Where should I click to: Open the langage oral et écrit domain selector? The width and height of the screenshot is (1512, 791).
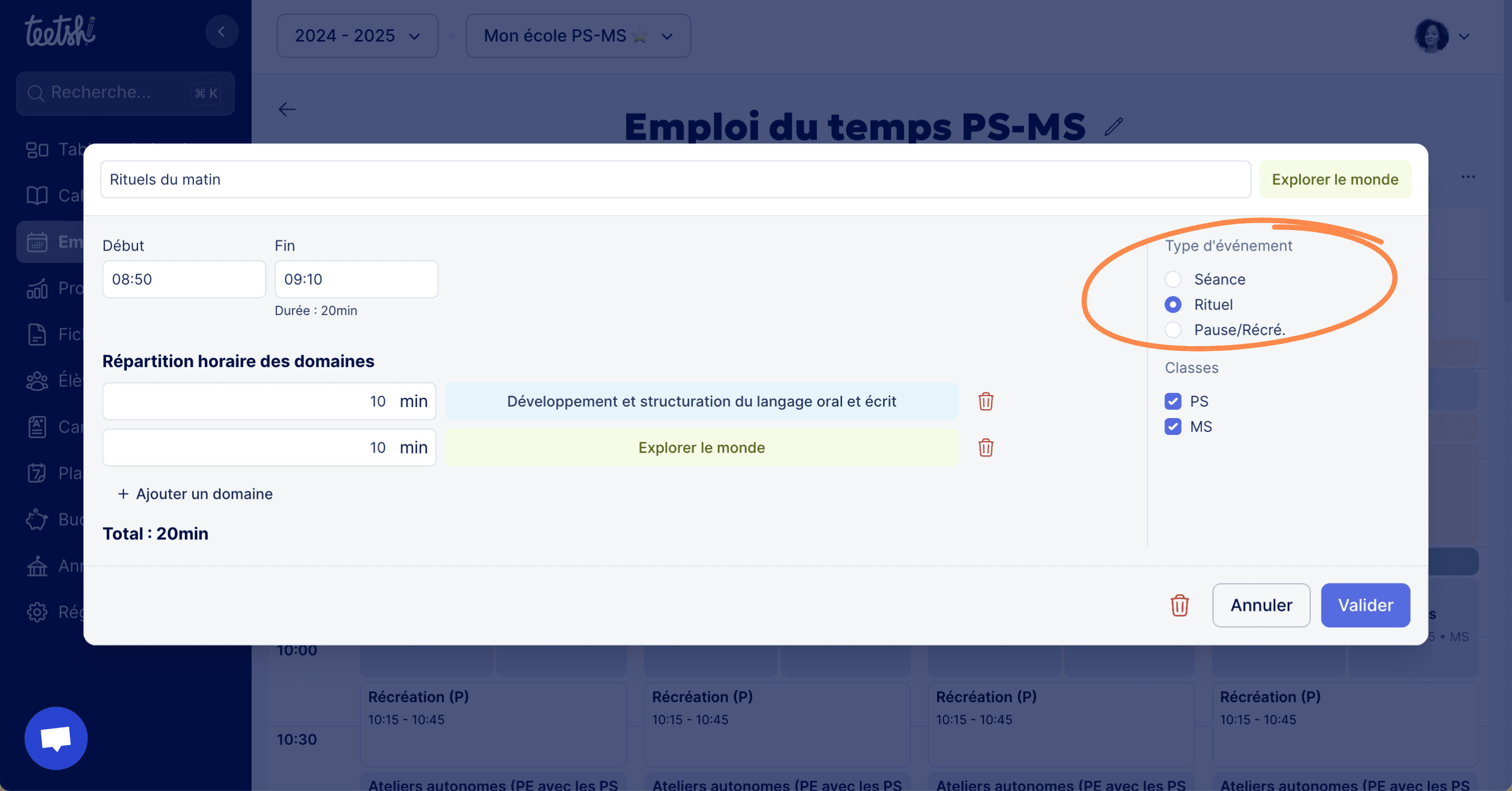701,401
